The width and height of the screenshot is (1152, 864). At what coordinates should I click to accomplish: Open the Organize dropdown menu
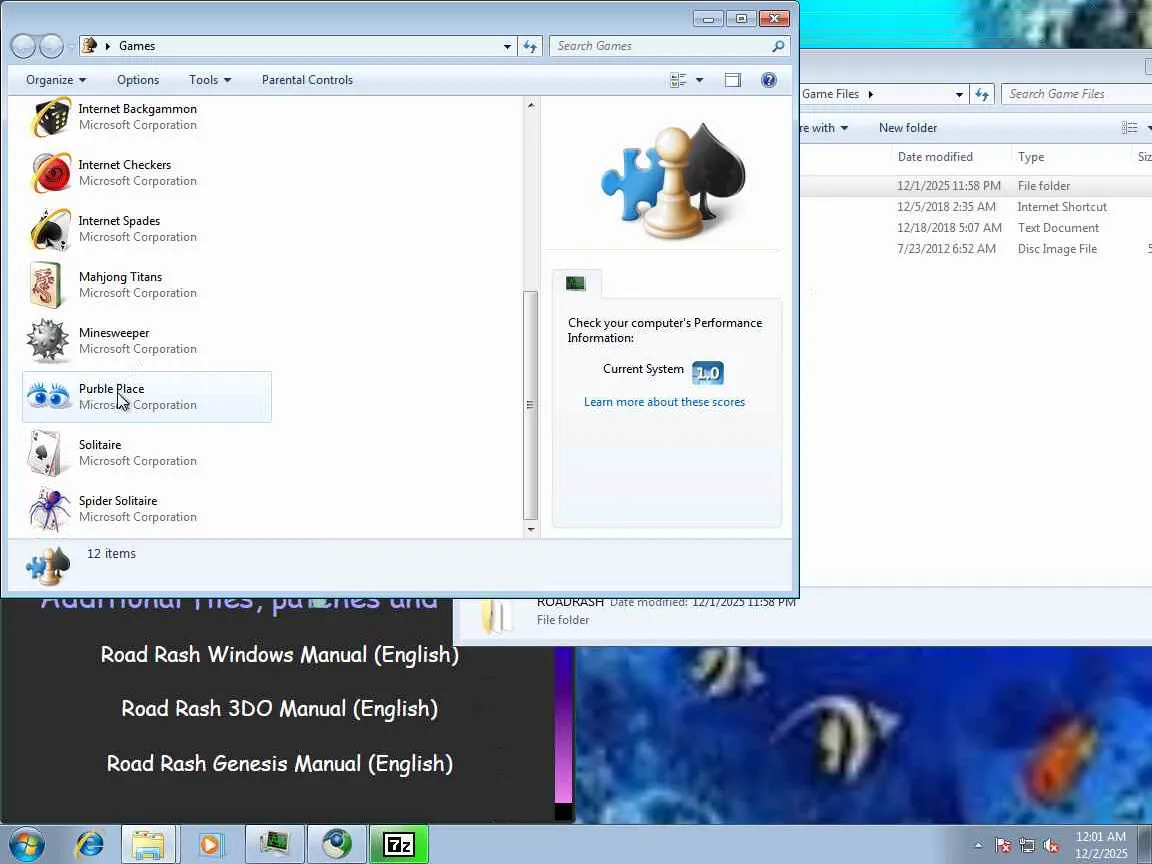[x=56, y=80]
